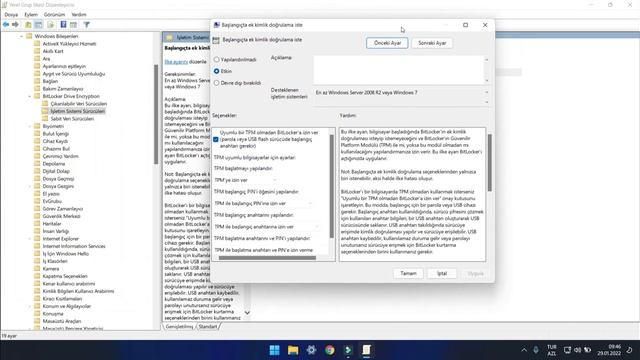The image size is (640, 360).
Task: Click inside the 'Açıklama' comment box
Action: click(x=398, y=70)
